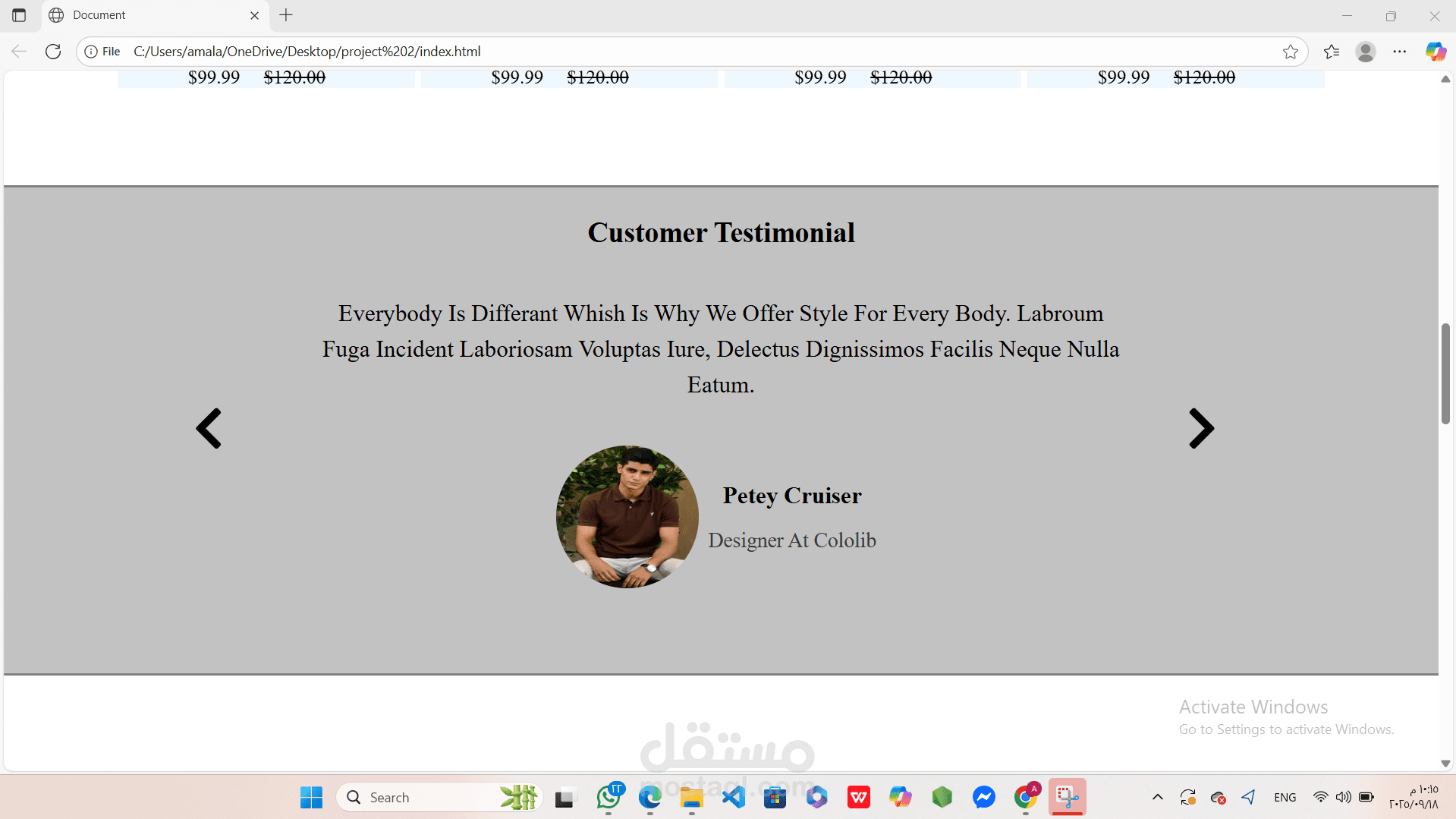
Task: Open Microsoft Edge from the taskbar
Action: point(649,798)
